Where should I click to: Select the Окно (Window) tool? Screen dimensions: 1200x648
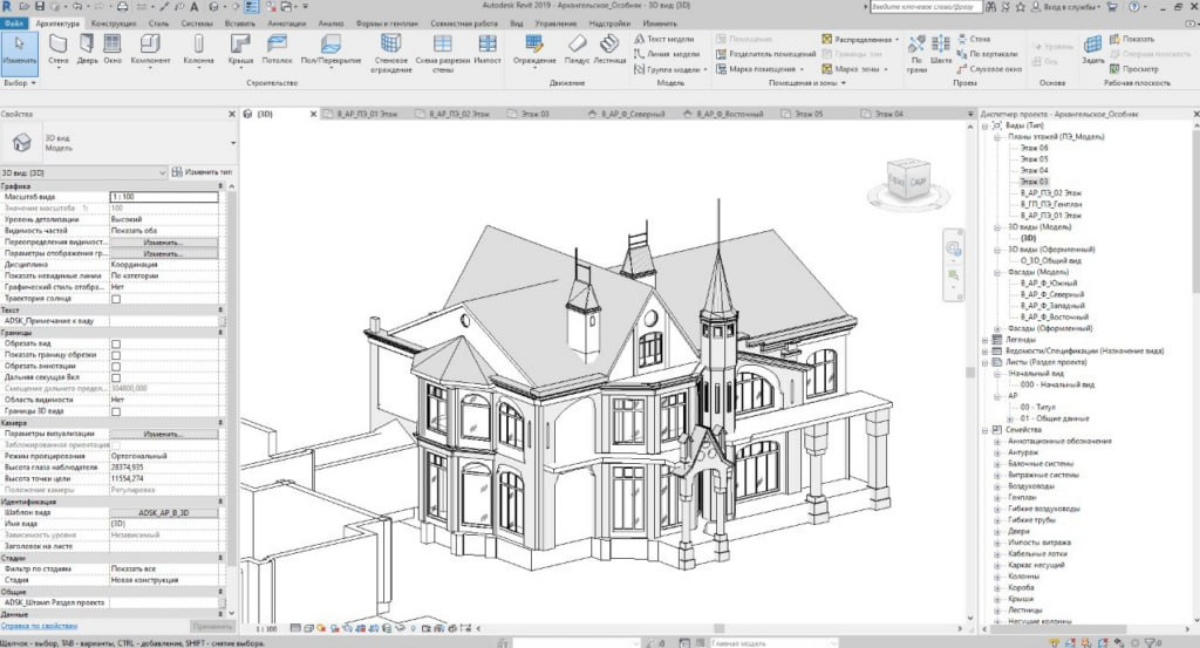pyautogui.click(x=112, y=49)
